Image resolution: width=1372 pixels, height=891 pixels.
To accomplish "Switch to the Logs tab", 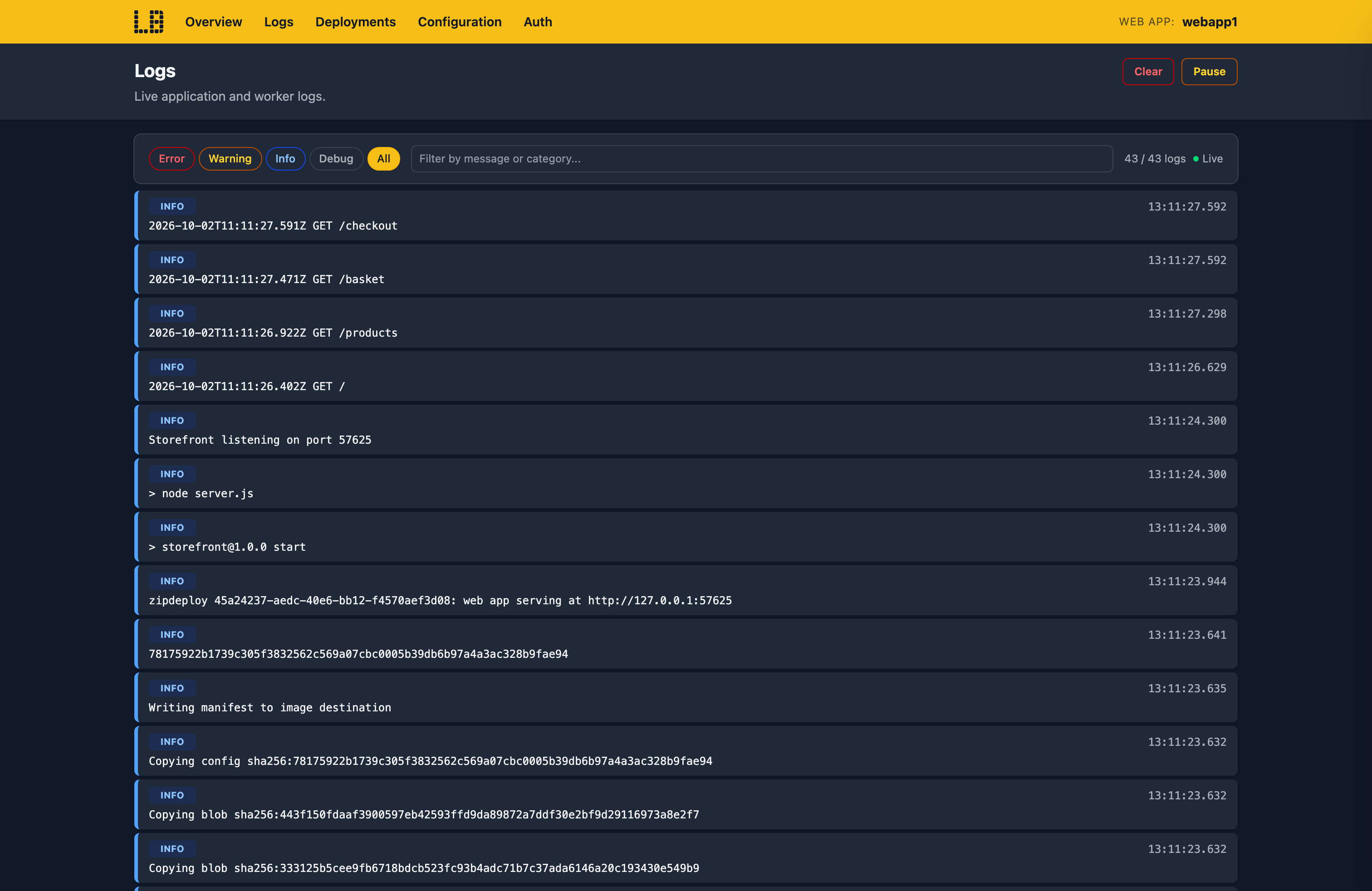I will [x=279, y=22].
